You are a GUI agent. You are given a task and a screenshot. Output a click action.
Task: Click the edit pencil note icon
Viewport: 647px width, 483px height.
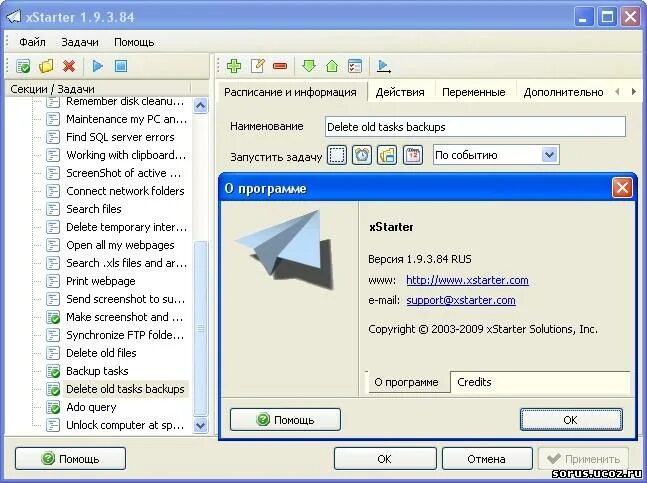point(258,66)
